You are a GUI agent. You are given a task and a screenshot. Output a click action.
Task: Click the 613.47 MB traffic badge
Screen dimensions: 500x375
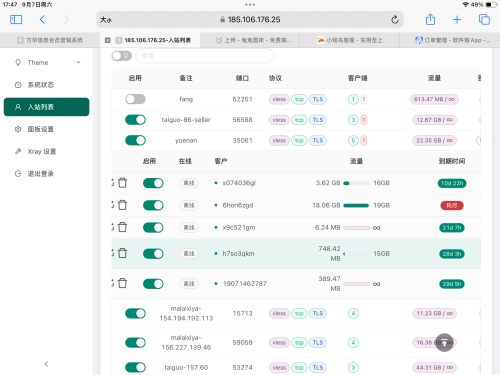coord(434,99)
